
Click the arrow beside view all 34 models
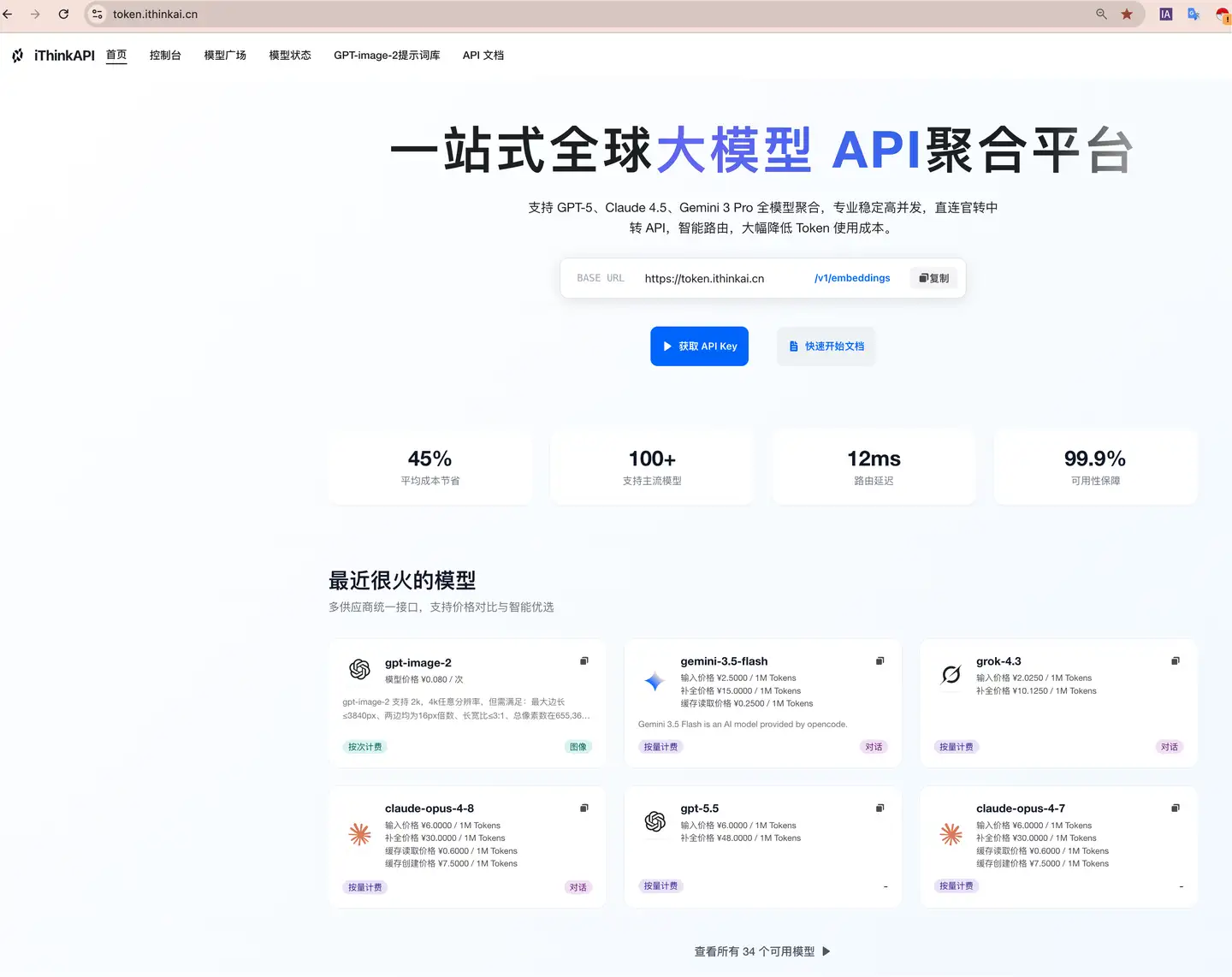coord(826,951)
